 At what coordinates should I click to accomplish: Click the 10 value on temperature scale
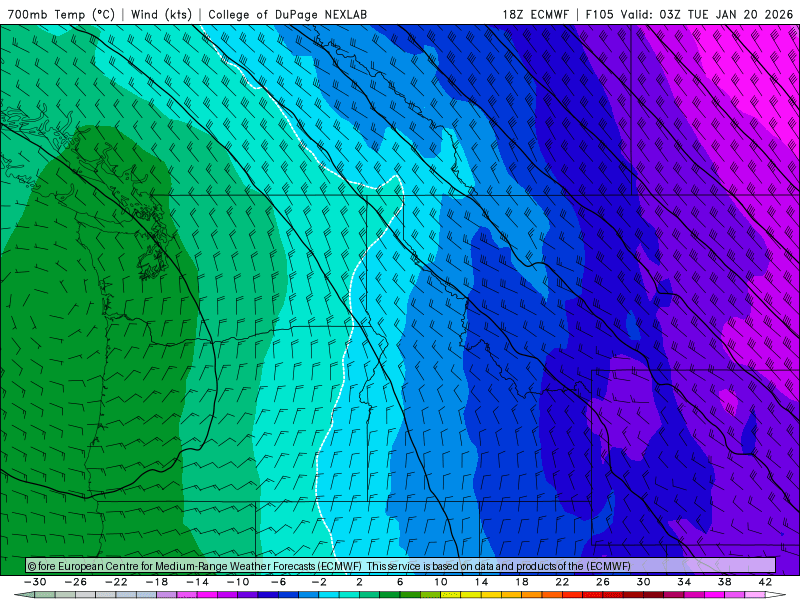[x=440, y=582]
